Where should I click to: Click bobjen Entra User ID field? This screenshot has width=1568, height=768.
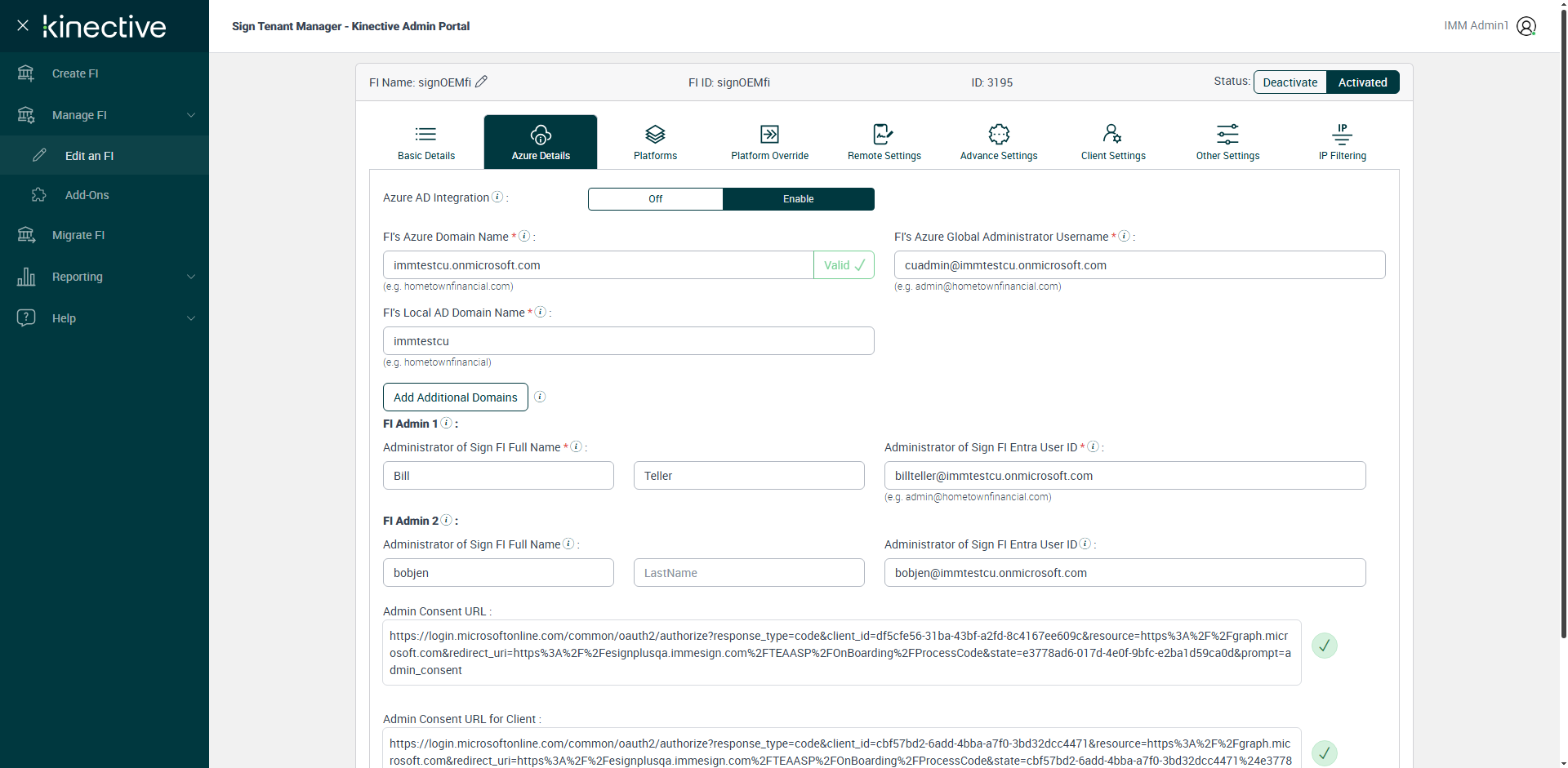click(x=1125, y=573)
